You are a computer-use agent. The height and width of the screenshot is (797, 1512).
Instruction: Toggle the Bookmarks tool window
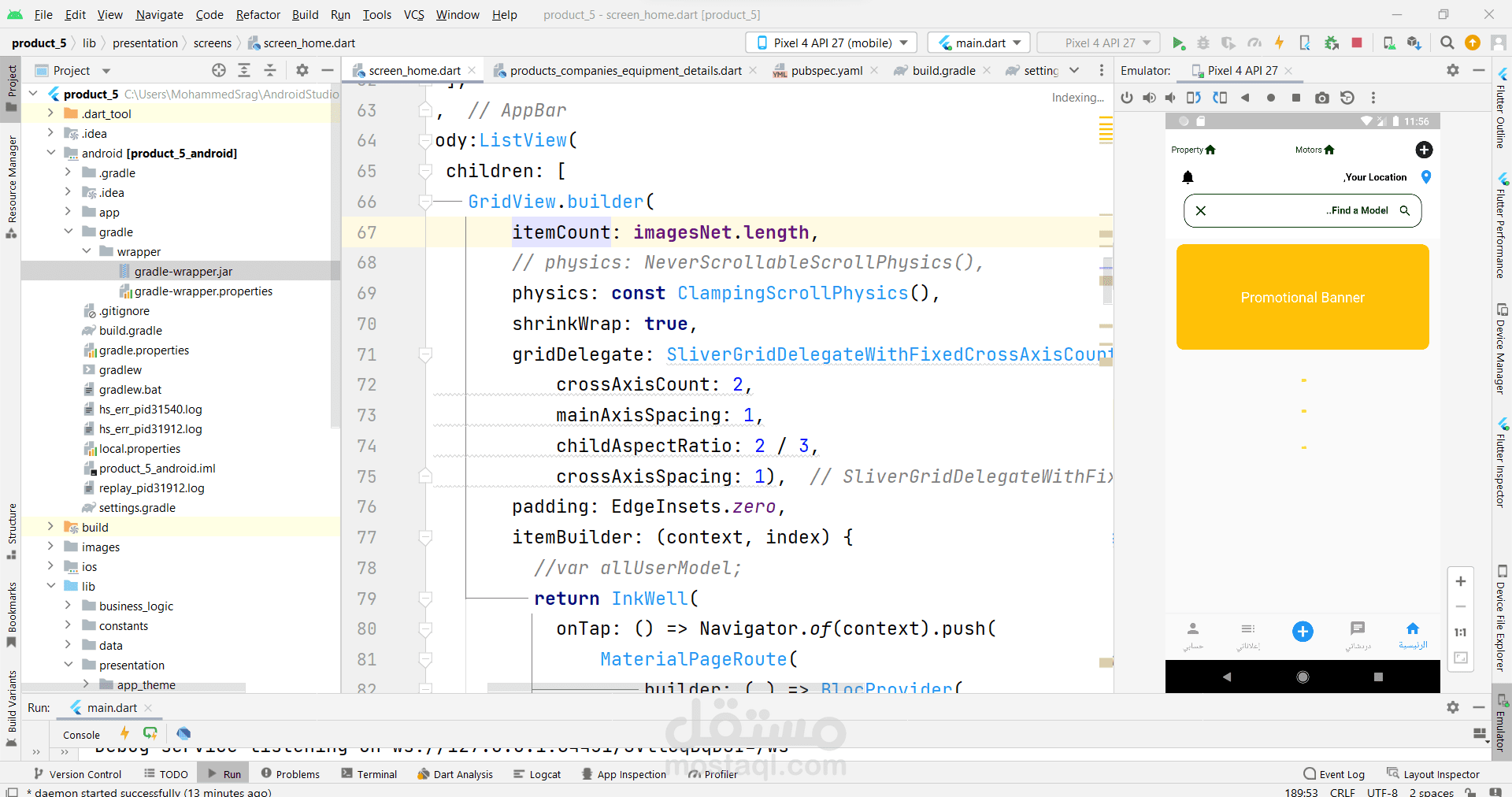point(11,614)
